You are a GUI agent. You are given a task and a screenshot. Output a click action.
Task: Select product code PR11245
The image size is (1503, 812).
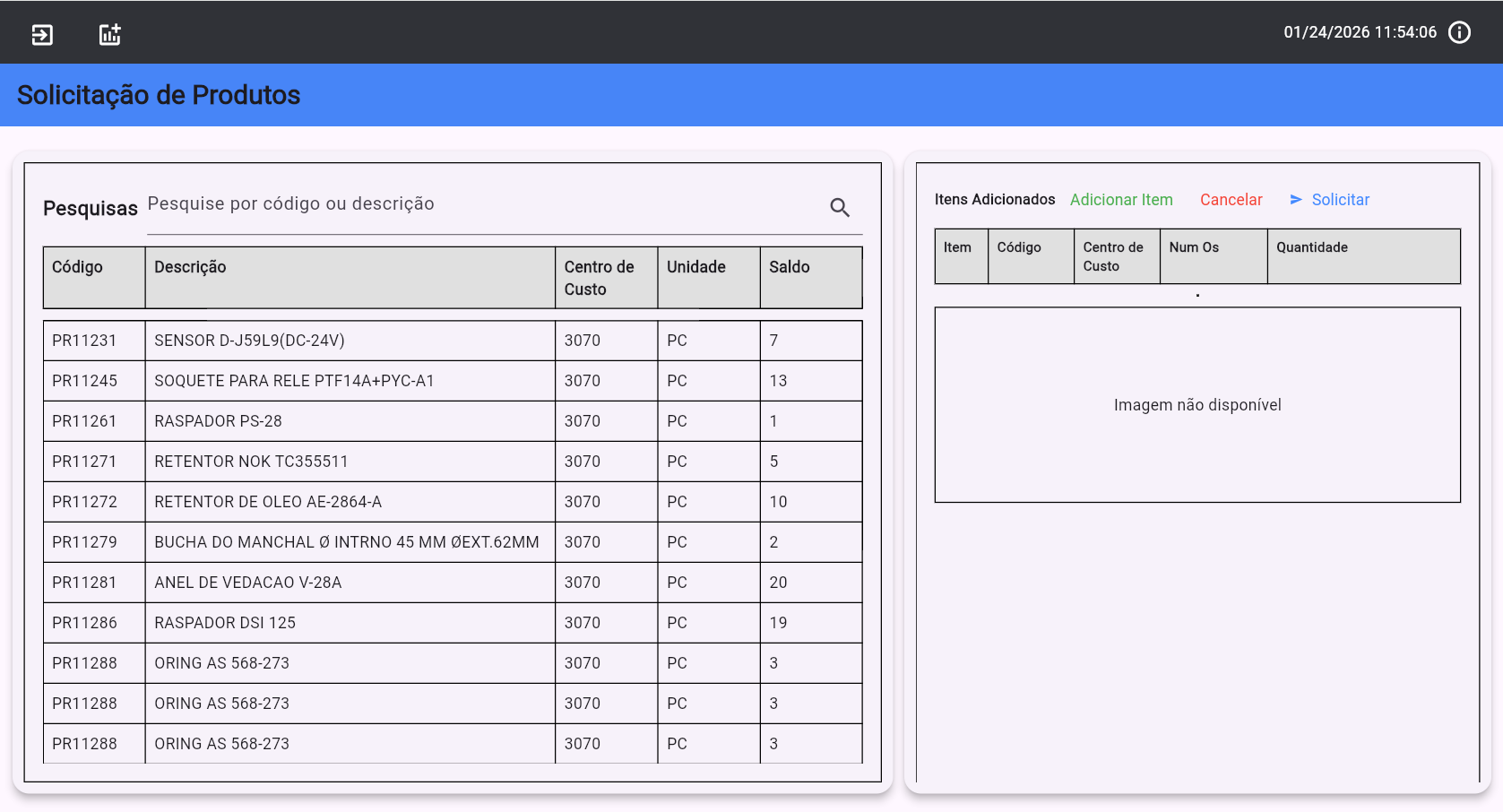point(85,381)
